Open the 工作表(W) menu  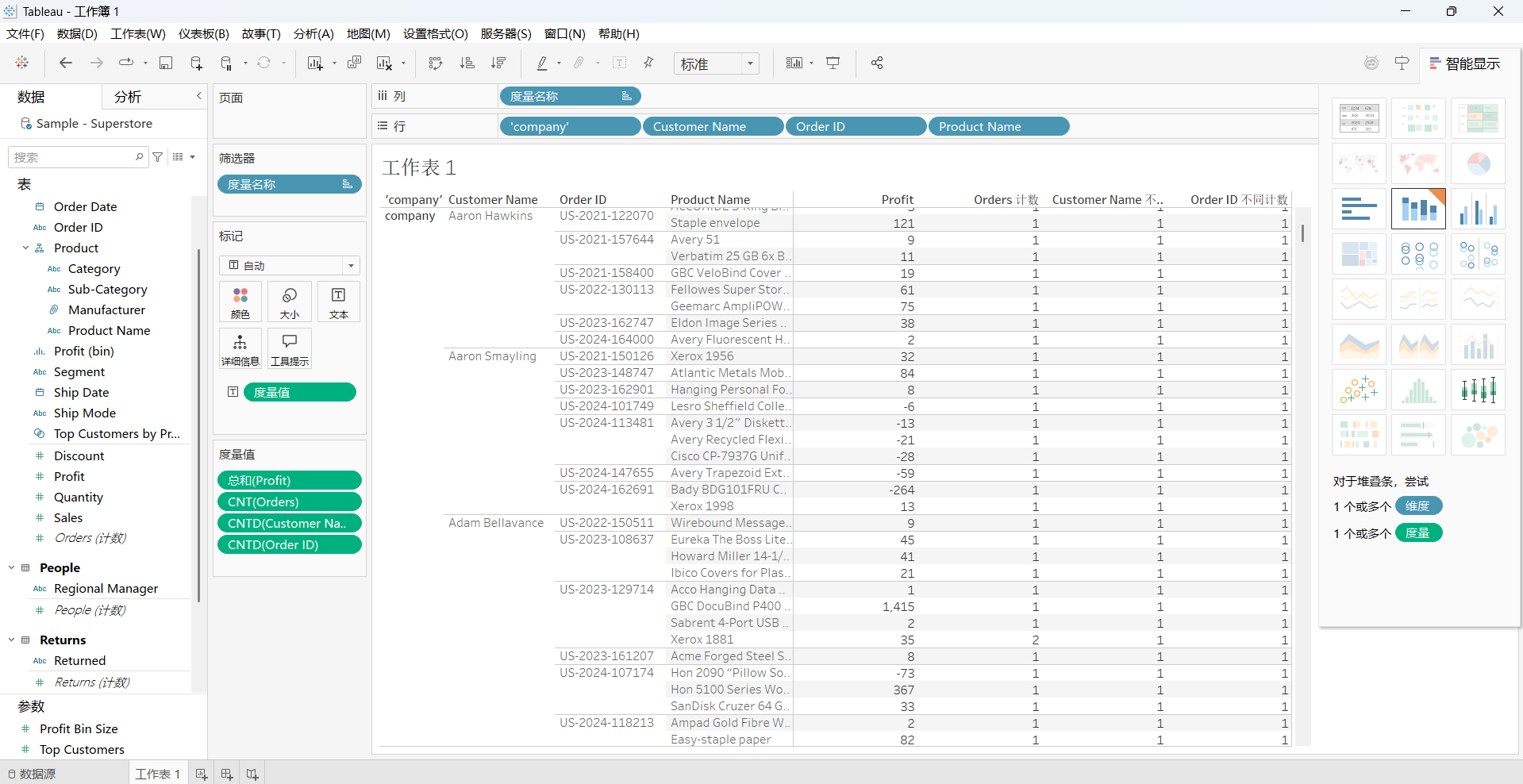pyautogui.click(x=138, y=33)
